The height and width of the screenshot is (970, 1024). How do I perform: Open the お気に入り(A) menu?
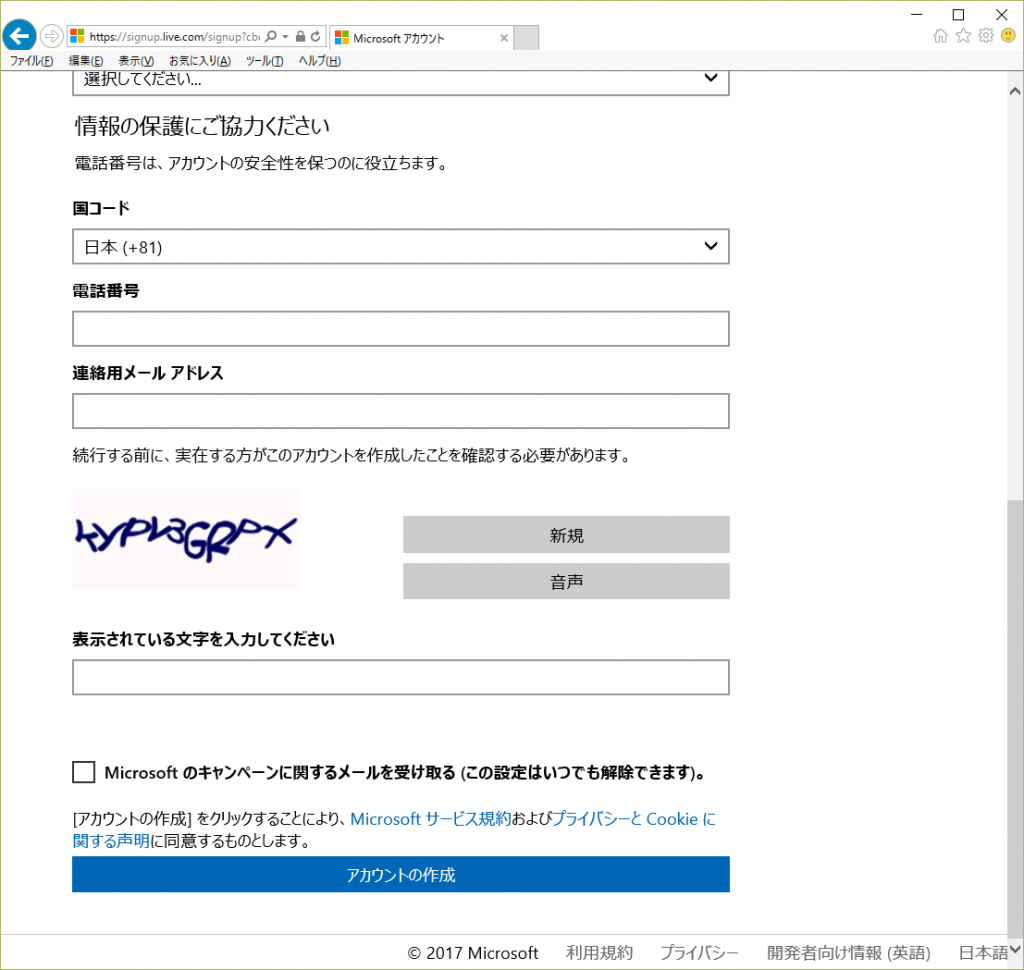(199, 61)
